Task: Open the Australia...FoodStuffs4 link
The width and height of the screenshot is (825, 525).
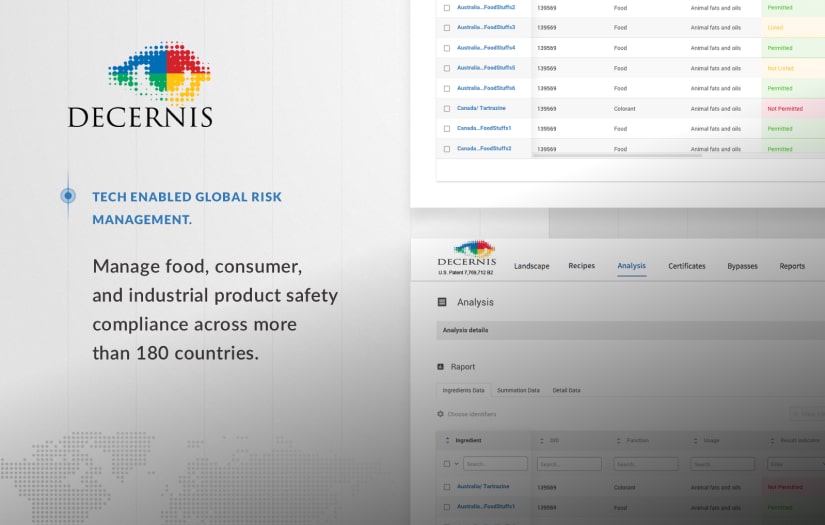Action: coord(486,48)
